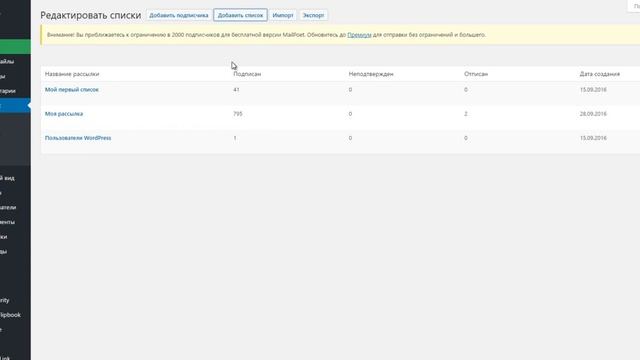Click the 'Дата создания' column header
This screenshot has height=360, width=640.
click(x=600, y=74)
